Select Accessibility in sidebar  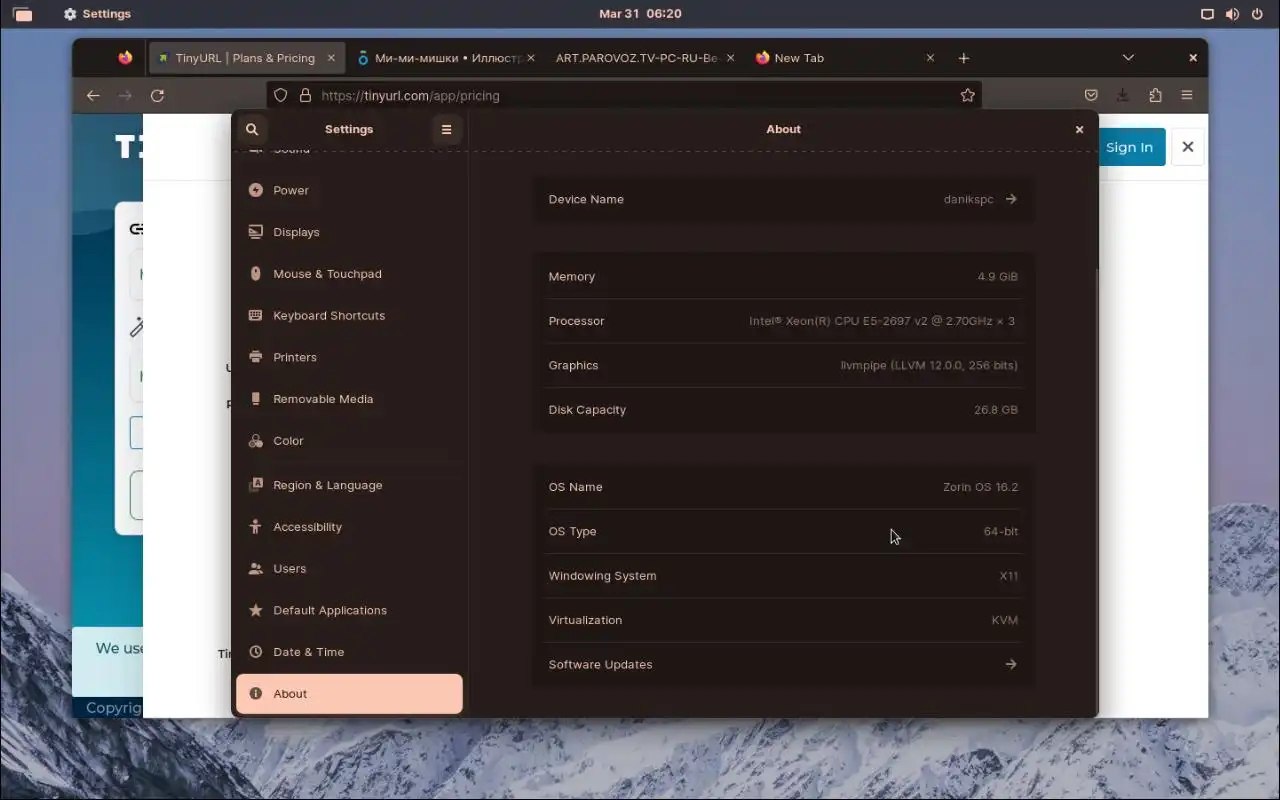349,527
